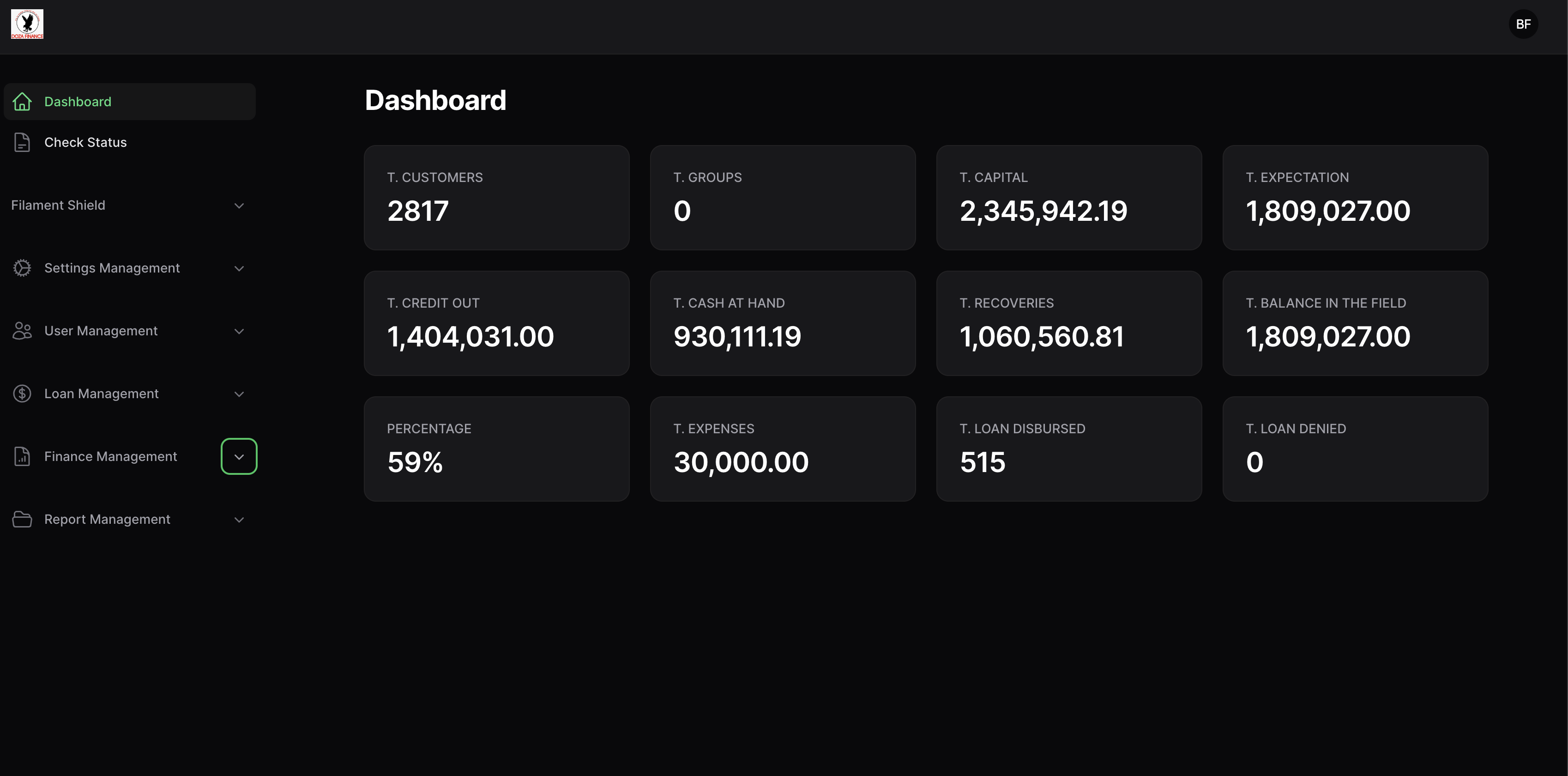The width and height of the screenshot is (1568, 776).
Task: Toggle the Finance Management chevron button
Action: click(x=239, y=457)
